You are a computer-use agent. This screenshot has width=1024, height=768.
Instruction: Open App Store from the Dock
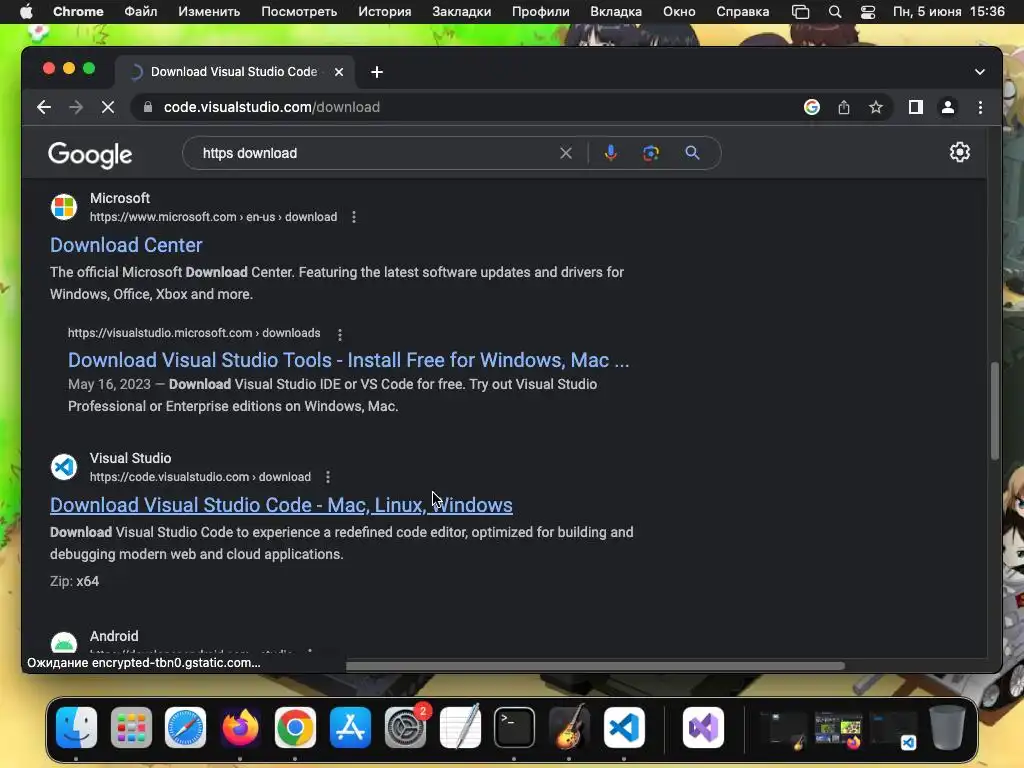pos(350,727)
